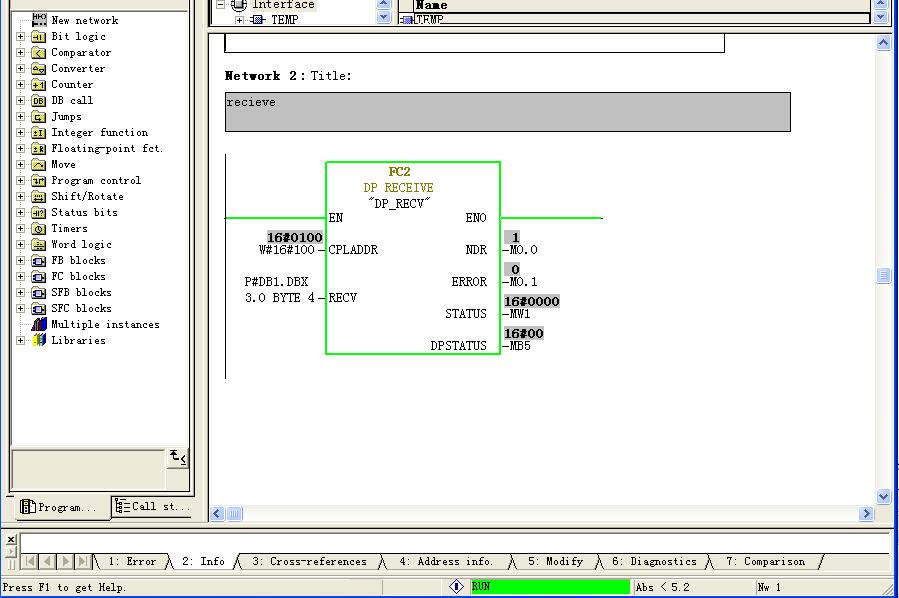Click the FB blocks icon

tap(38, 261)
